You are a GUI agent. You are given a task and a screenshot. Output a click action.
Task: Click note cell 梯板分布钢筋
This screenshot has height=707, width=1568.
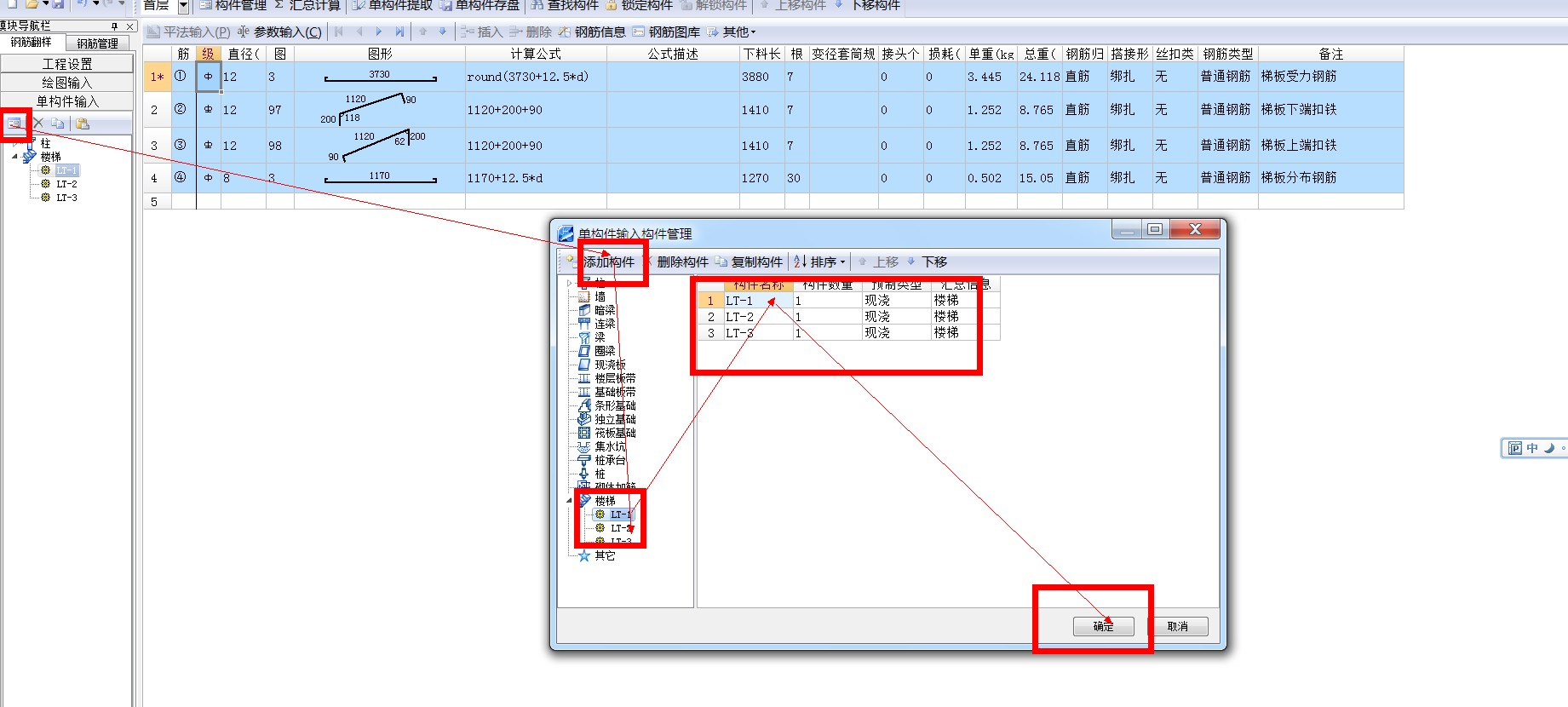(x=1330, y=177)
